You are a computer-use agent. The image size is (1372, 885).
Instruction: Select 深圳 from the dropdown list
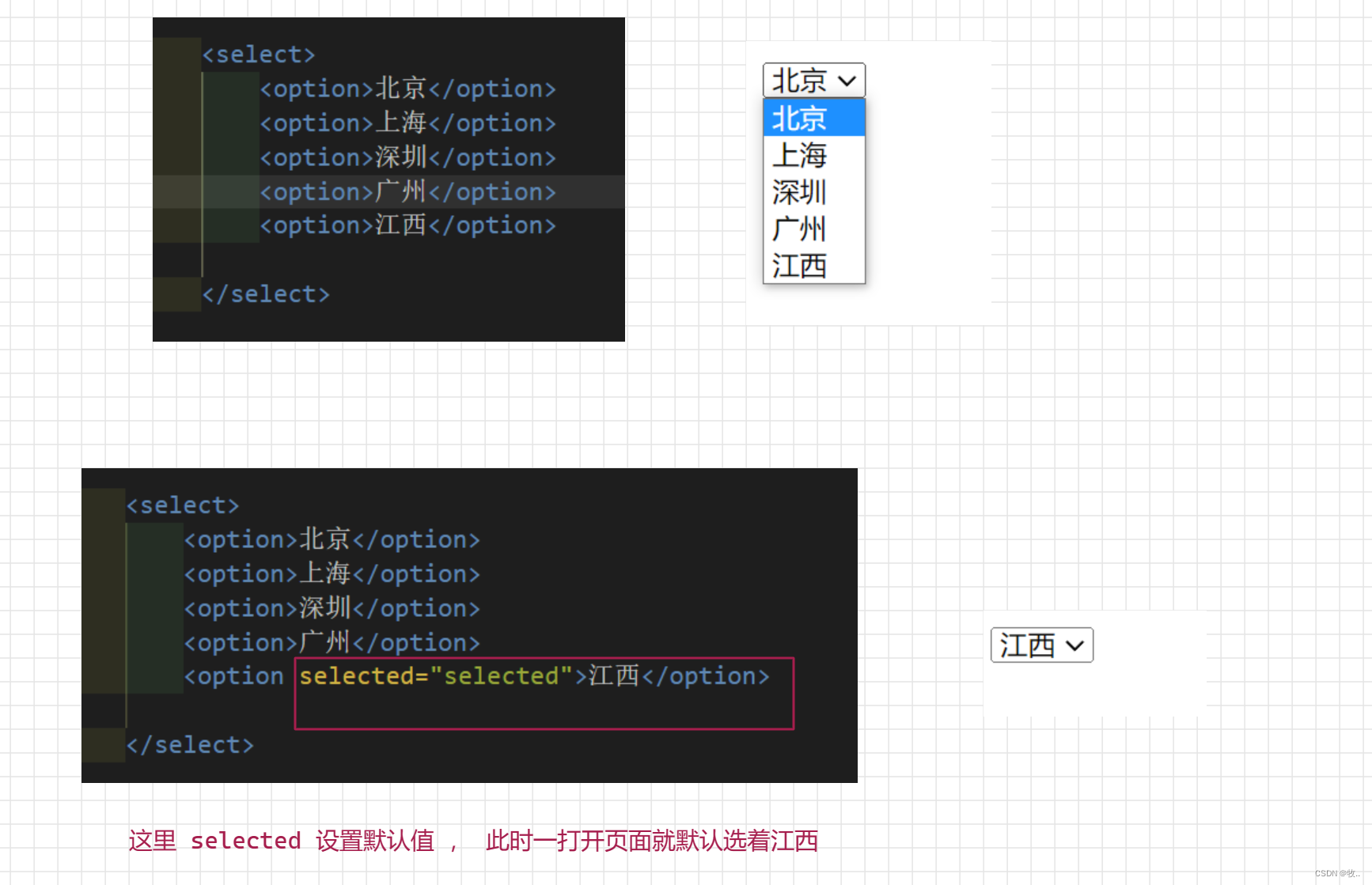[x=813, y=192]
